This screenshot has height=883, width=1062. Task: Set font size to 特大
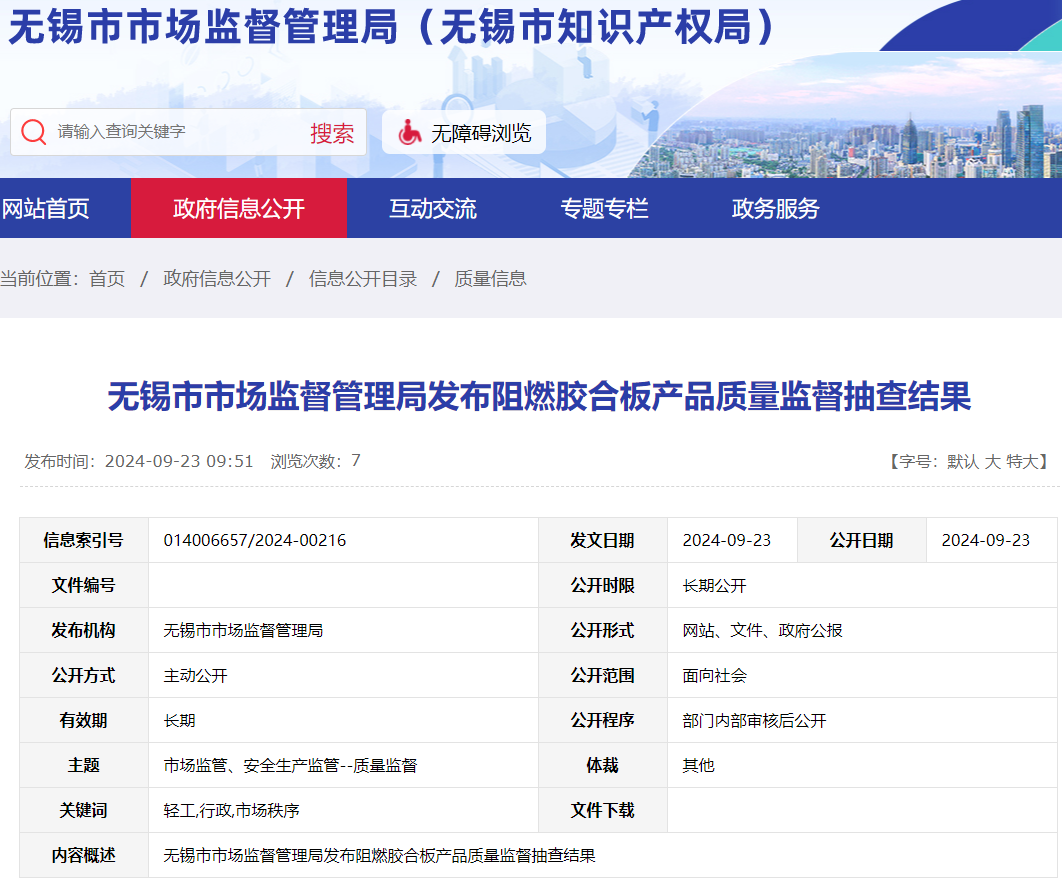tap(1022, 462)
